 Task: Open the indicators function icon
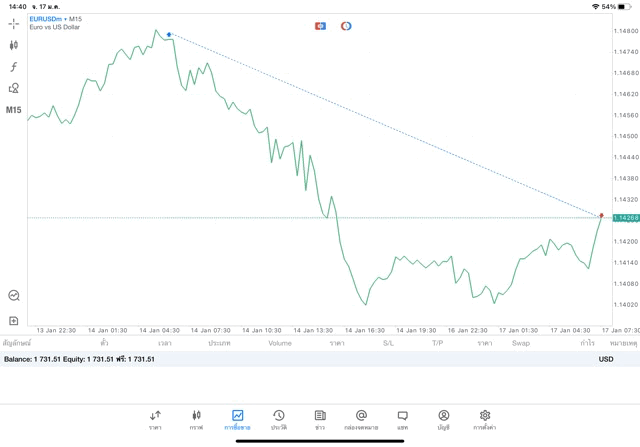click(14, 67)
